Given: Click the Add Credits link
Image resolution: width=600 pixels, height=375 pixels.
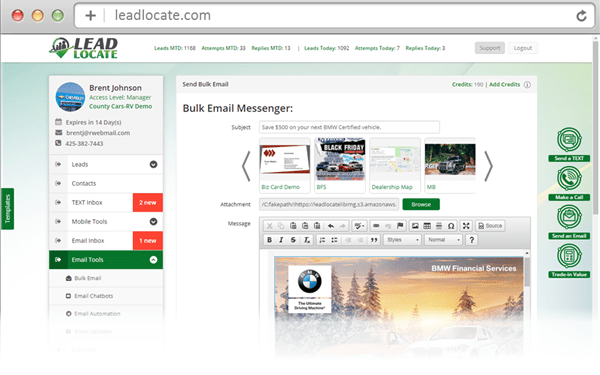Looking at the screenshot, I should tap(504, 85).
